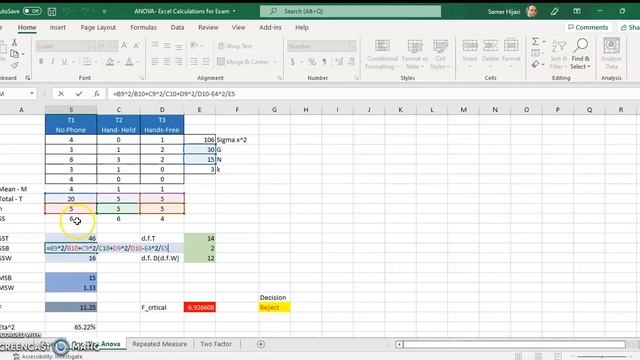
Task: Open the Review tab
Action: point(208,27)
